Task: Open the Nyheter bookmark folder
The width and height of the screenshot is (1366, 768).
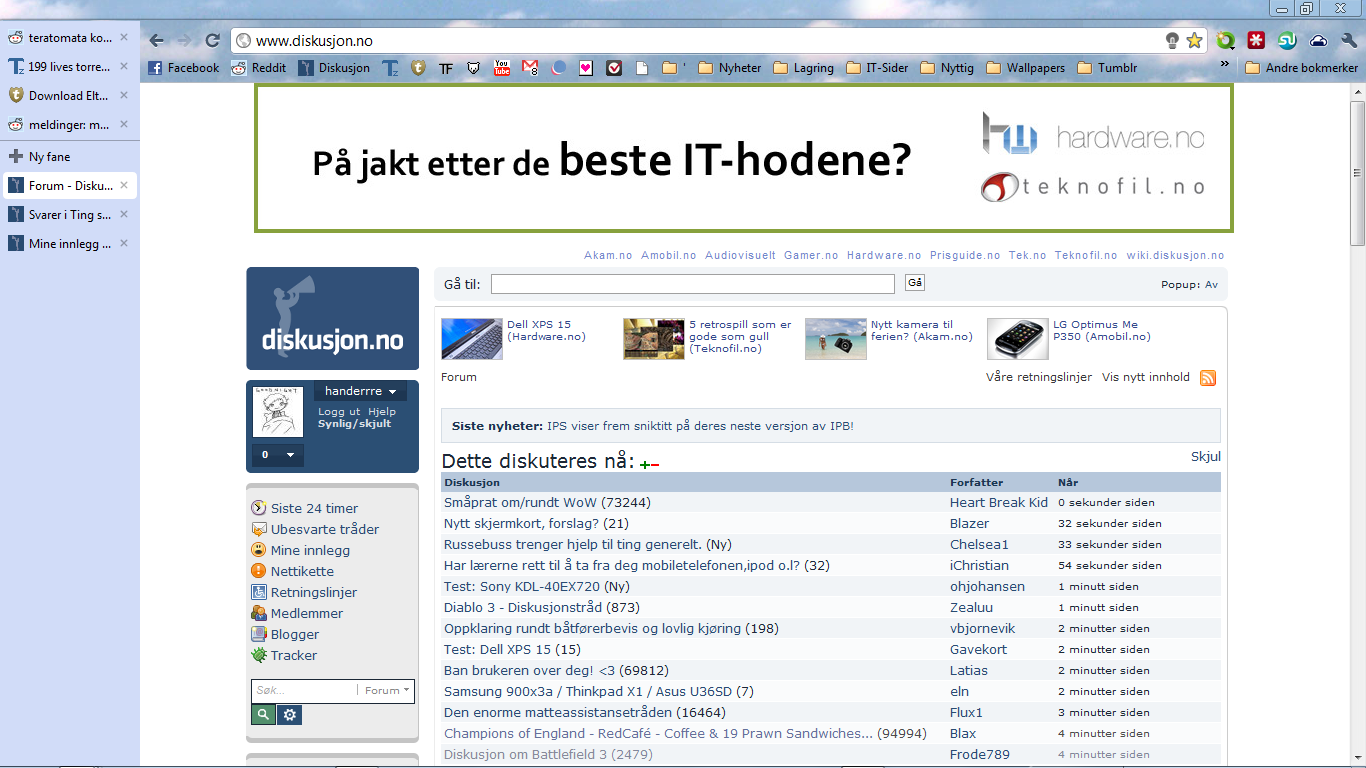Action: click(730, 68)
